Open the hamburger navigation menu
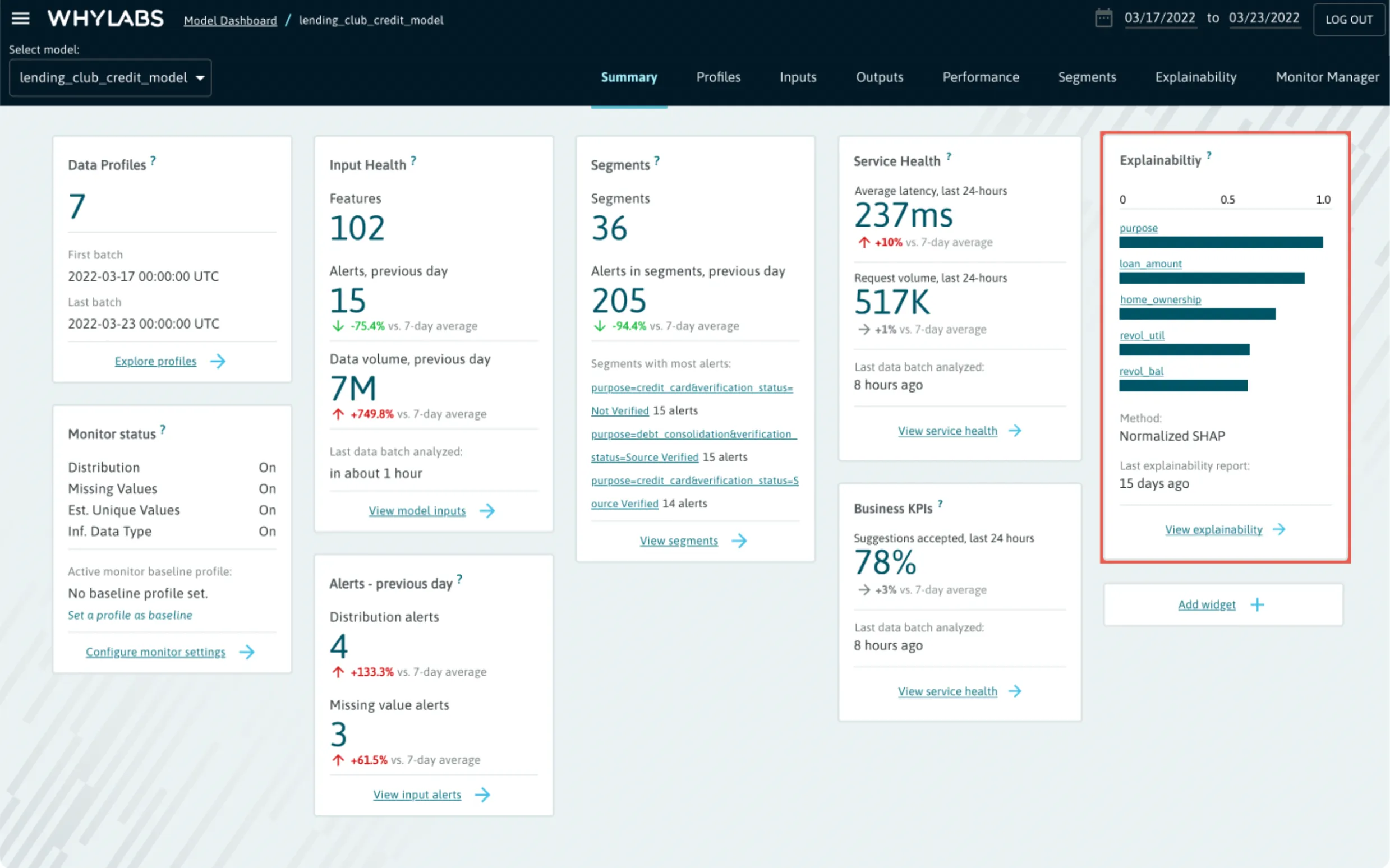 (21, 19)
